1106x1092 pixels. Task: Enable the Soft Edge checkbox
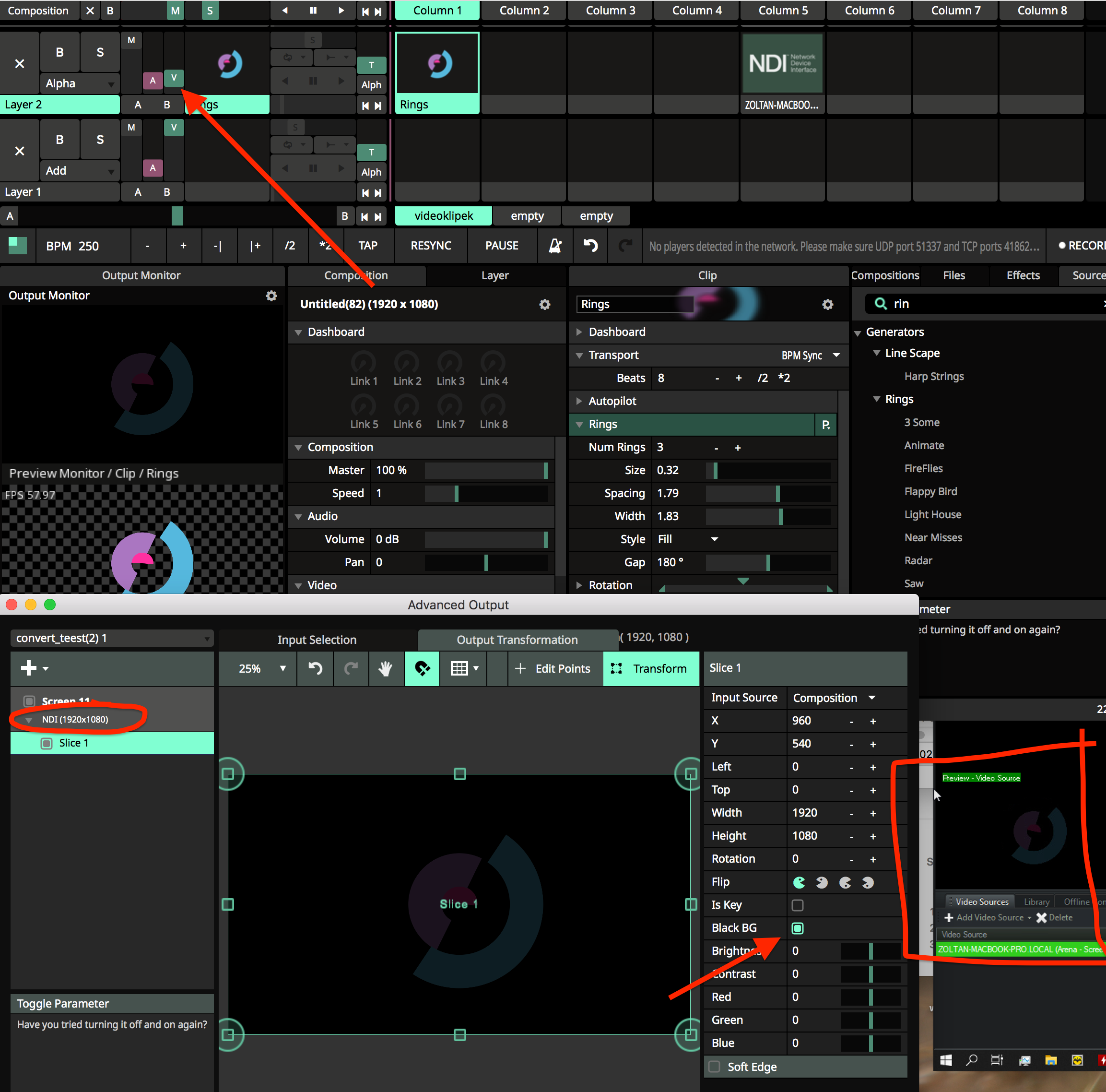click(715, 1066)
